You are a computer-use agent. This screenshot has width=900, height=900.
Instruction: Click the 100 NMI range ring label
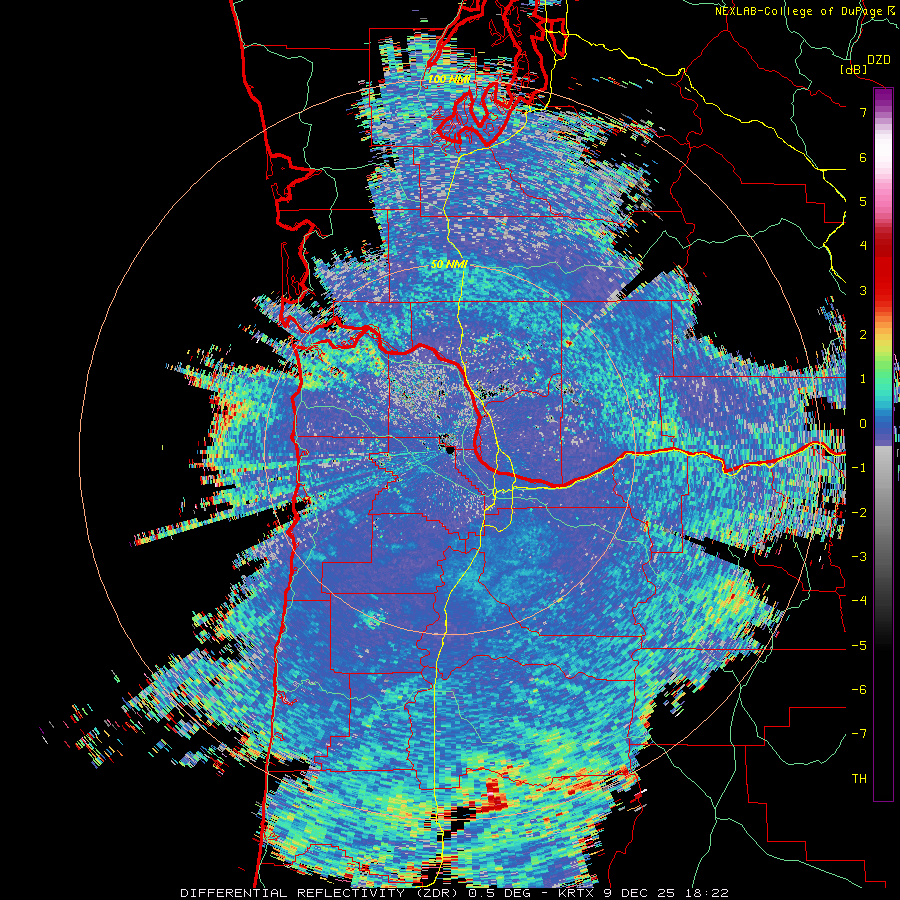click(450, 79)
